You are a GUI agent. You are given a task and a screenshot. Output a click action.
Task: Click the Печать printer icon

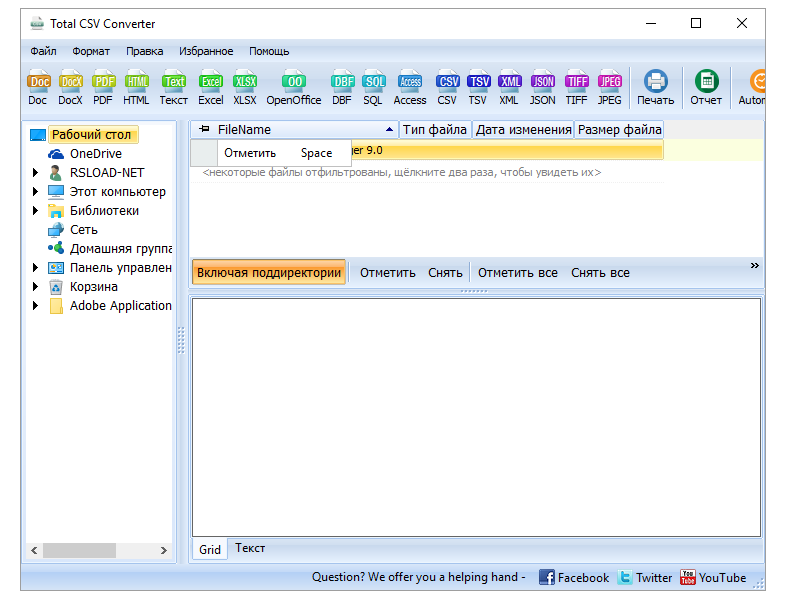coord(655,88)
